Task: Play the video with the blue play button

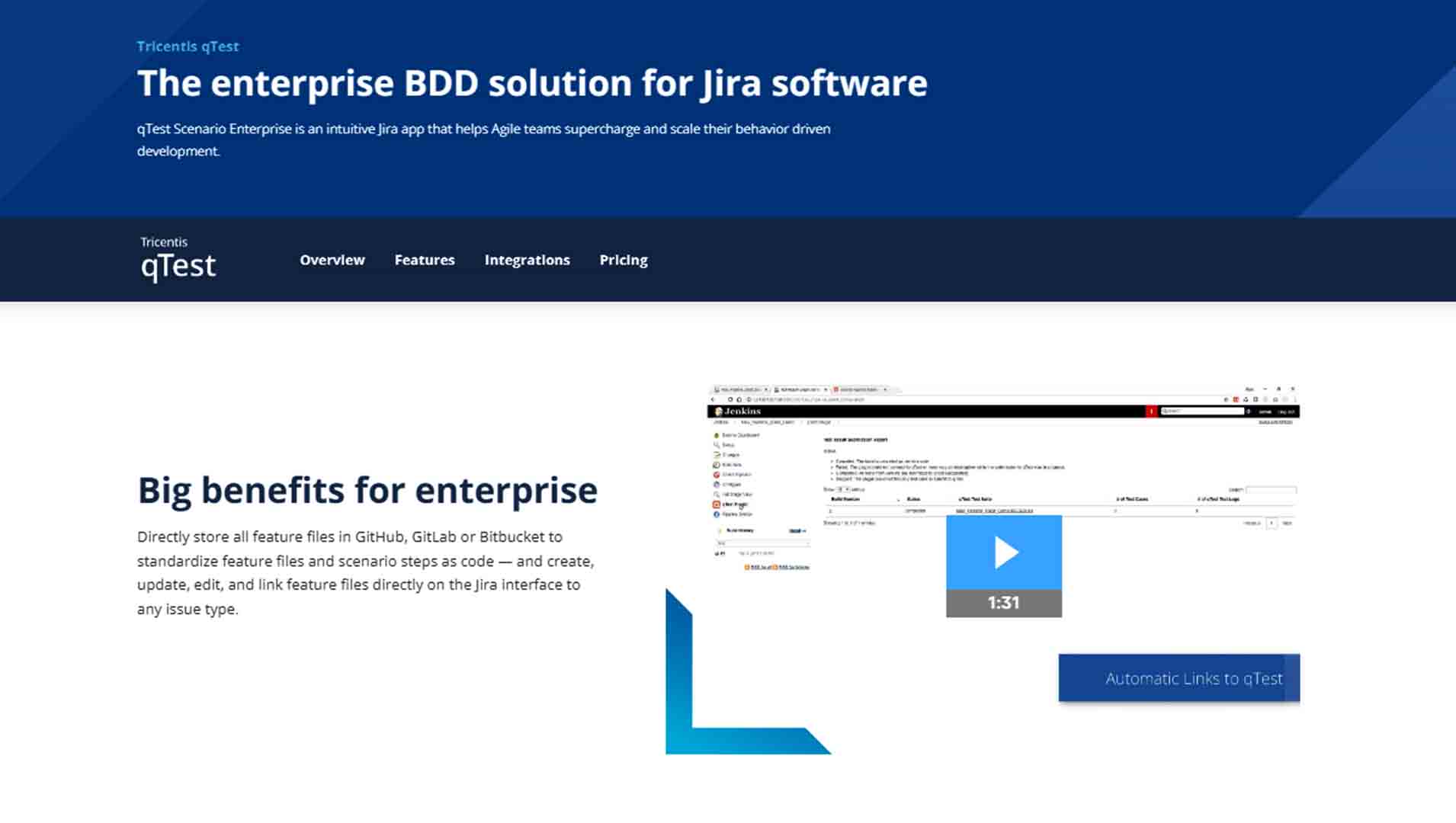Action: (1003, 552)
